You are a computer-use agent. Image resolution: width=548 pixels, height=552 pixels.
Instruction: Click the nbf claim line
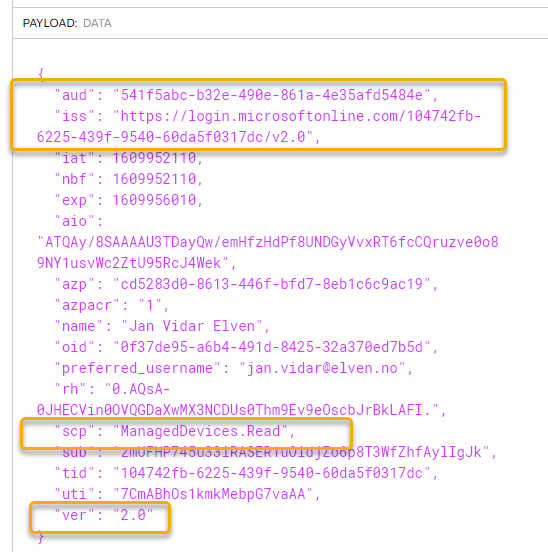click(x=128, y=179)
